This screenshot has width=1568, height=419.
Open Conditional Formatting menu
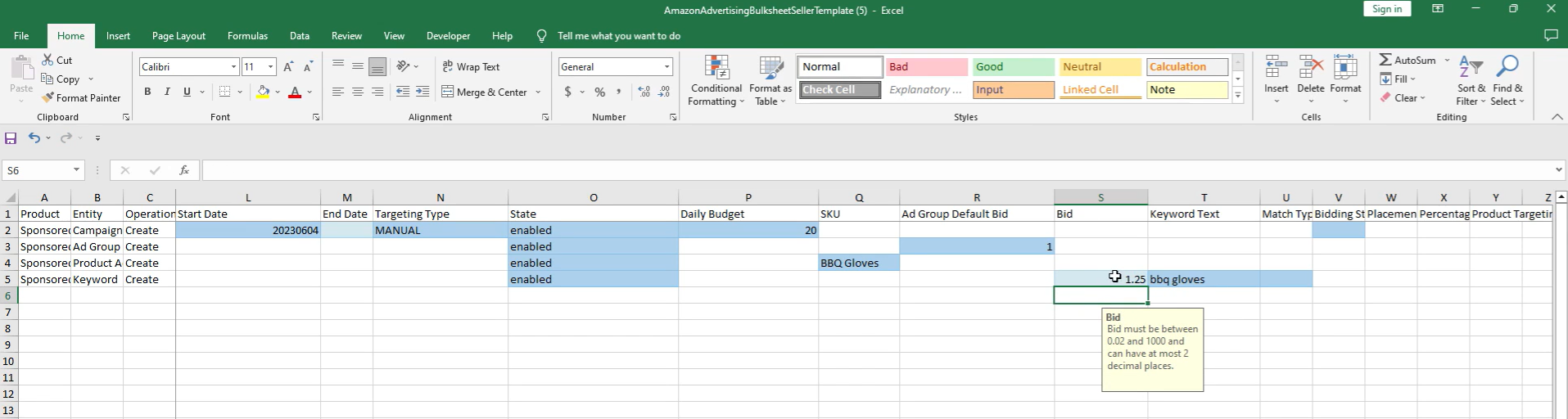[x=716, y=80]
